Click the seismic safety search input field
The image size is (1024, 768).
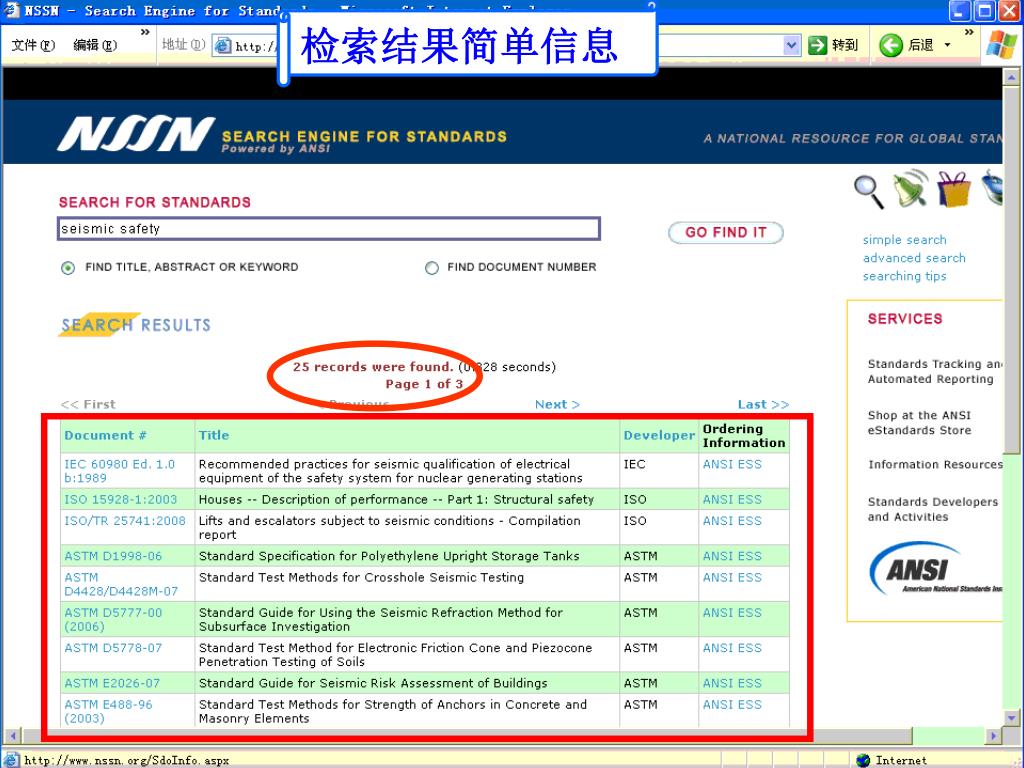pos(328,229)
